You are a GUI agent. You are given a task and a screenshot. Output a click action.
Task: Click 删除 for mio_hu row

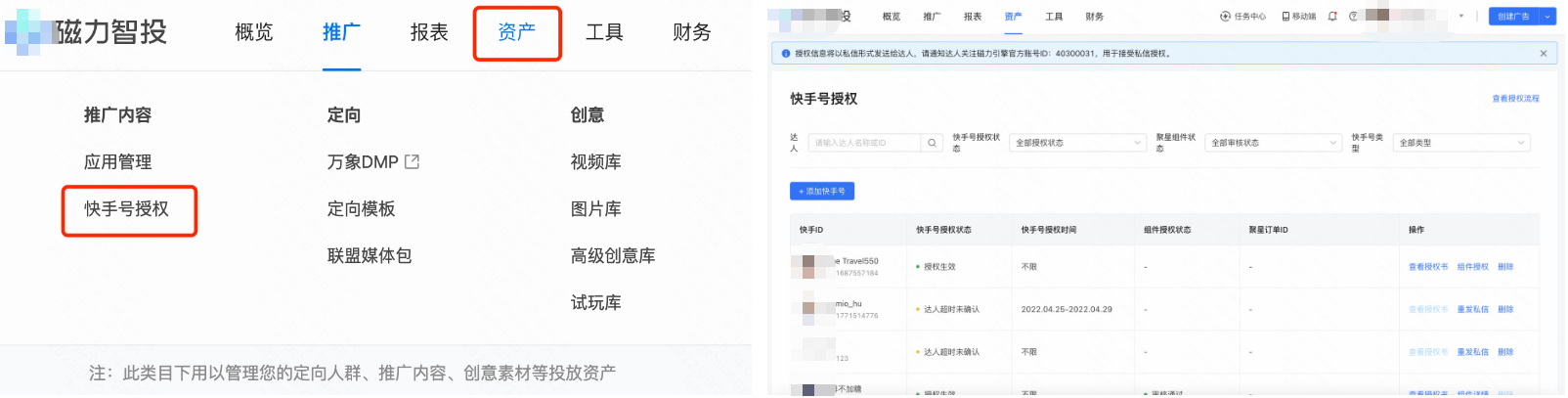1505,309
